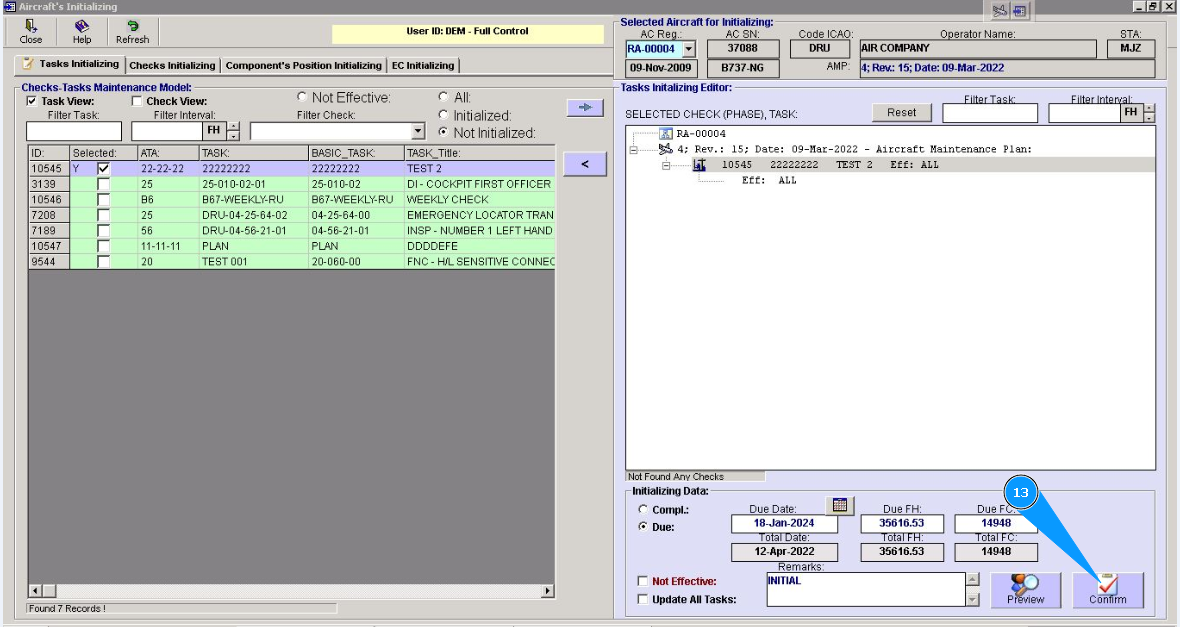Switch to Checks Initializing tab
The image size is (1180, 633).
click(x=172, y=65)
